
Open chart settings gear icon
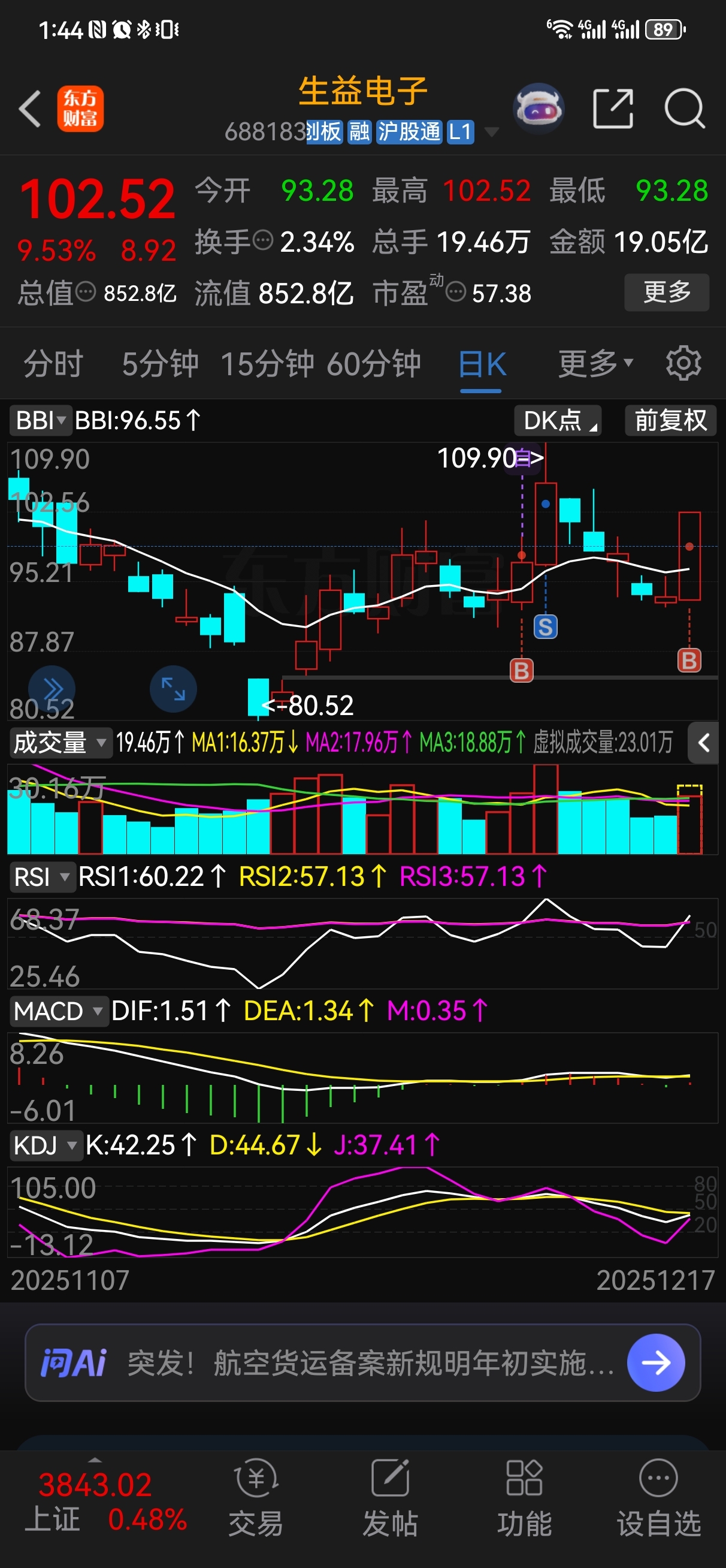point(683,364)
